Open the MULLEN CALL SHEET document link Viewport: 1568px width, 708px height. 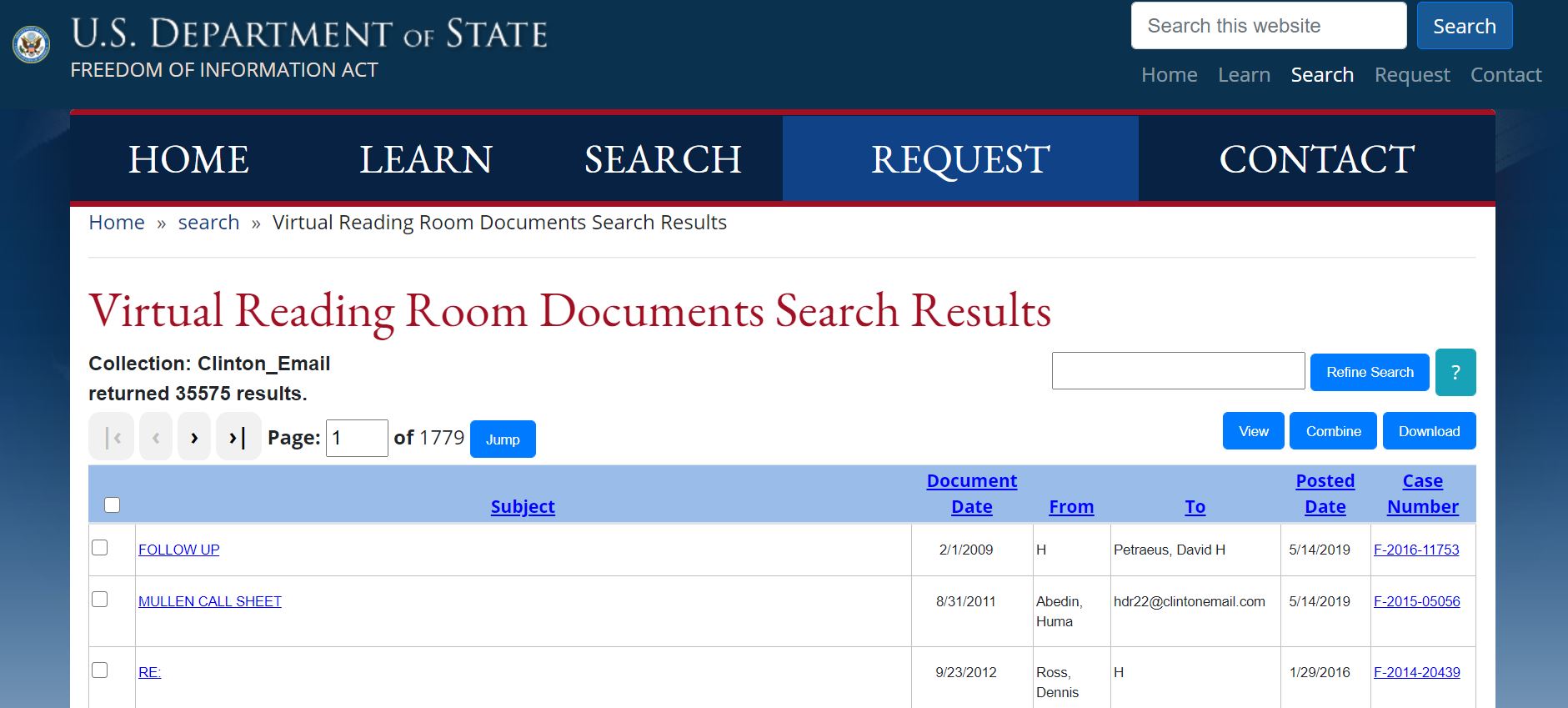(x=210, y=601)
